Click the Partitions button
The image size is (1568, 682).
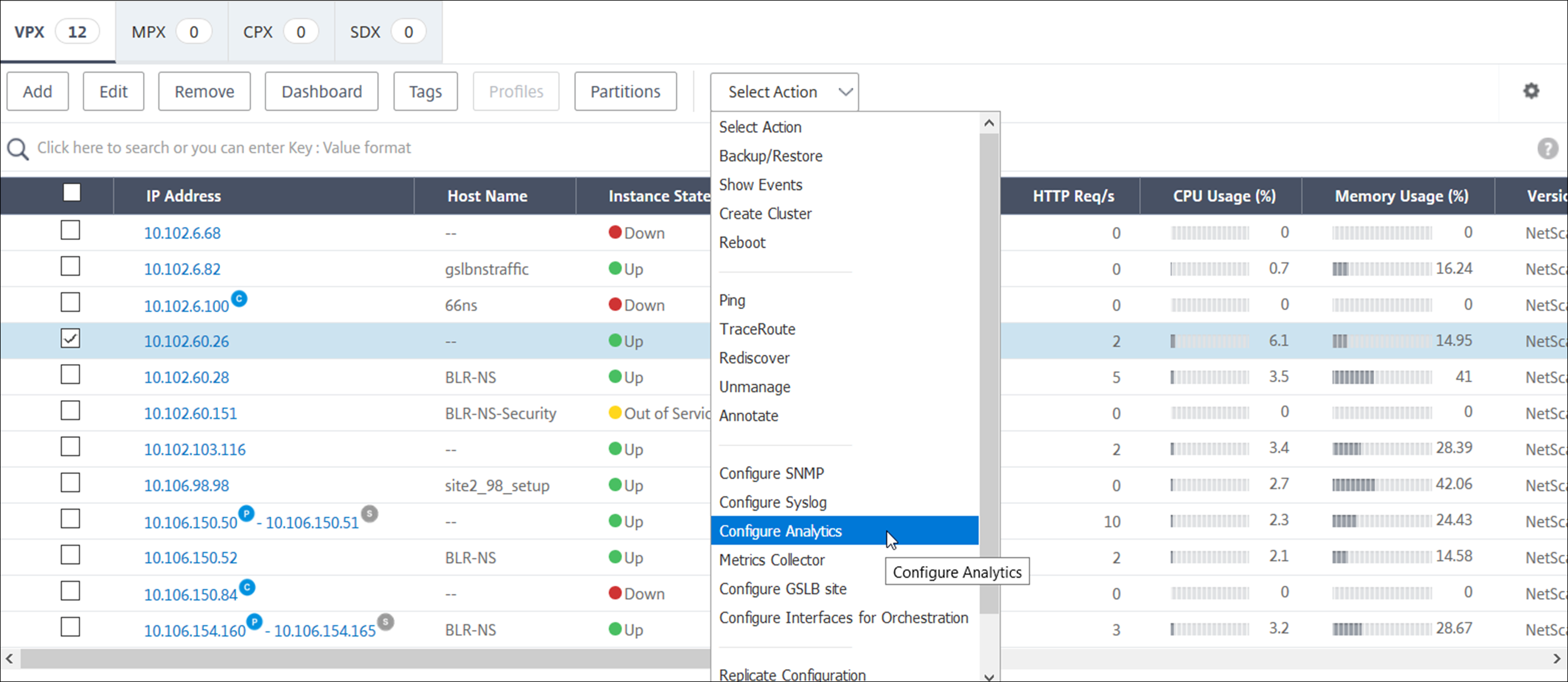[x=626, y=92]
